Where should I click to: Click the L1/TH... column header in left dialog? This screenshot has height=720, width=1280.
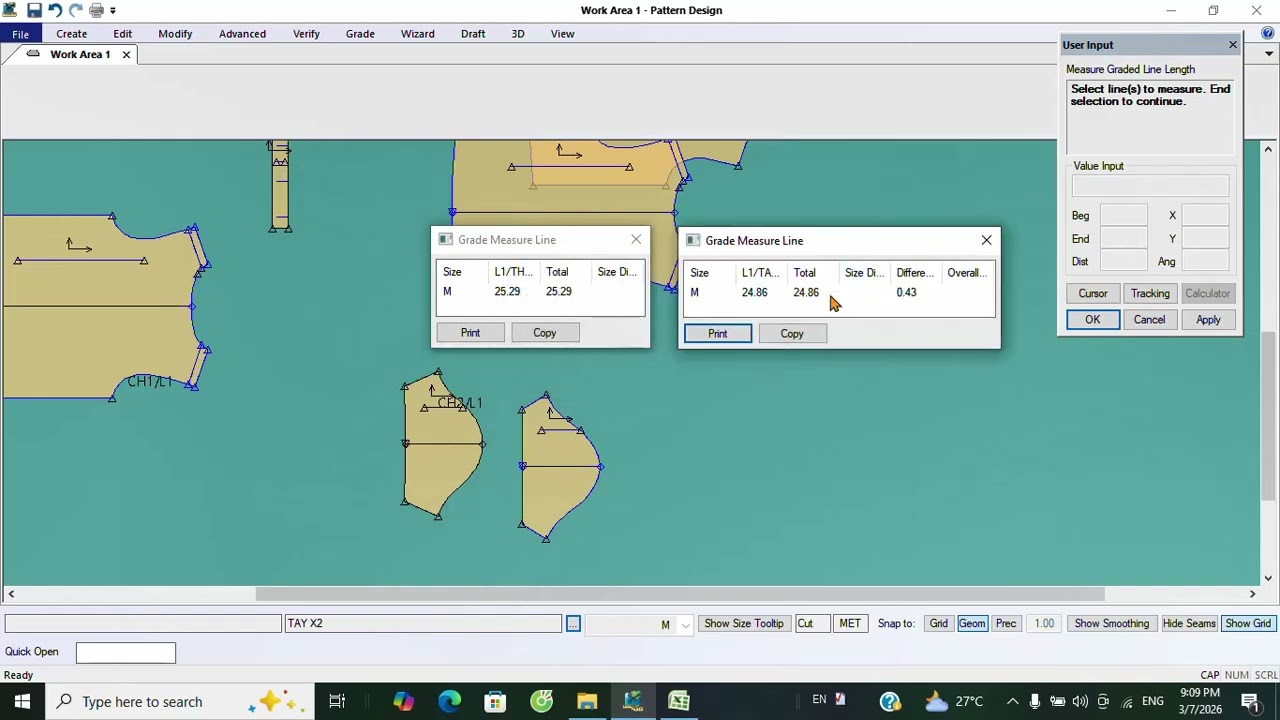pyautogui.click(x=514, y=272)
